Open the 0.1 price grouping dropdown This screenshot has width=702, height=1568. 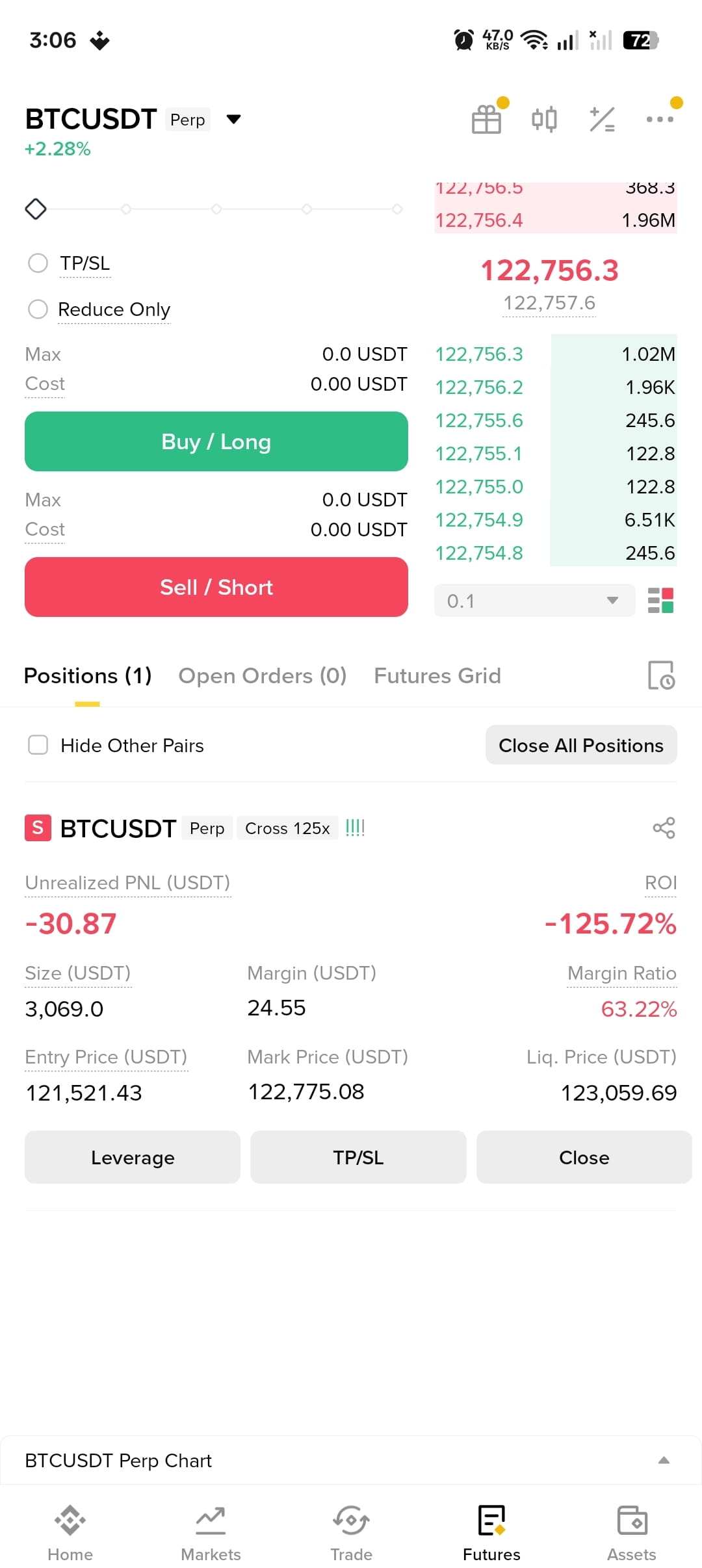click(x=534, y=601)
